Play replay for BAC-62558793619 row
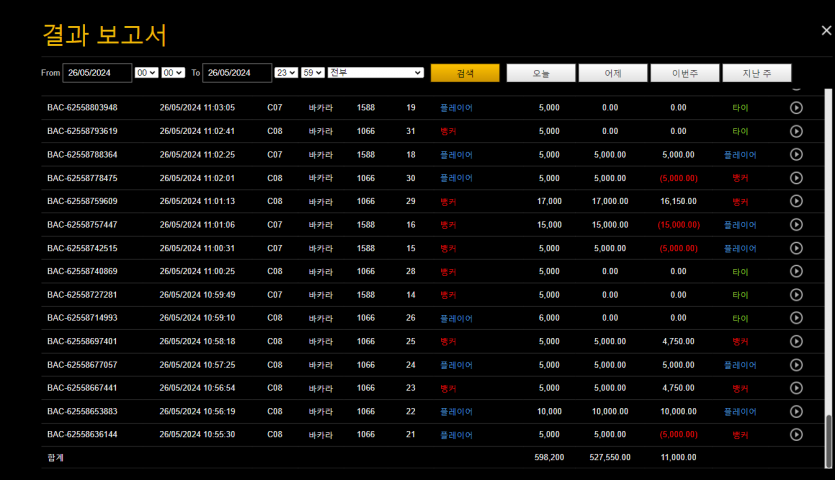This screenshot has height=480, width=835. (x=796, y=131)
